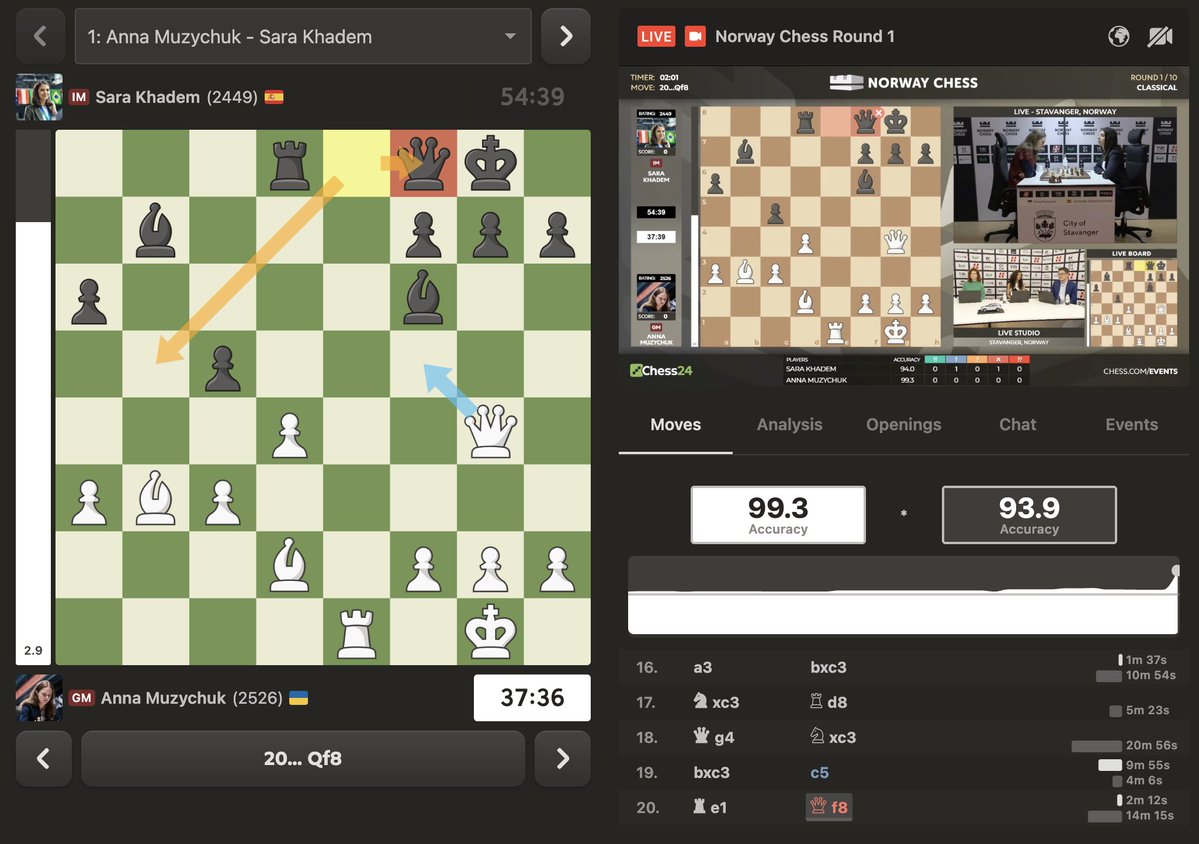Open the Chat tab
The height and width of the screenshot is (844, 1199).
[x=1016, y=424]
